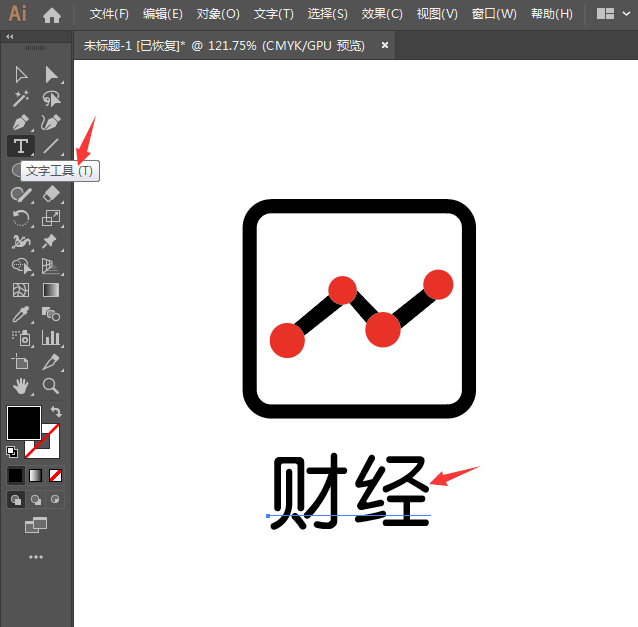Select the Type tool

point(21,146)
